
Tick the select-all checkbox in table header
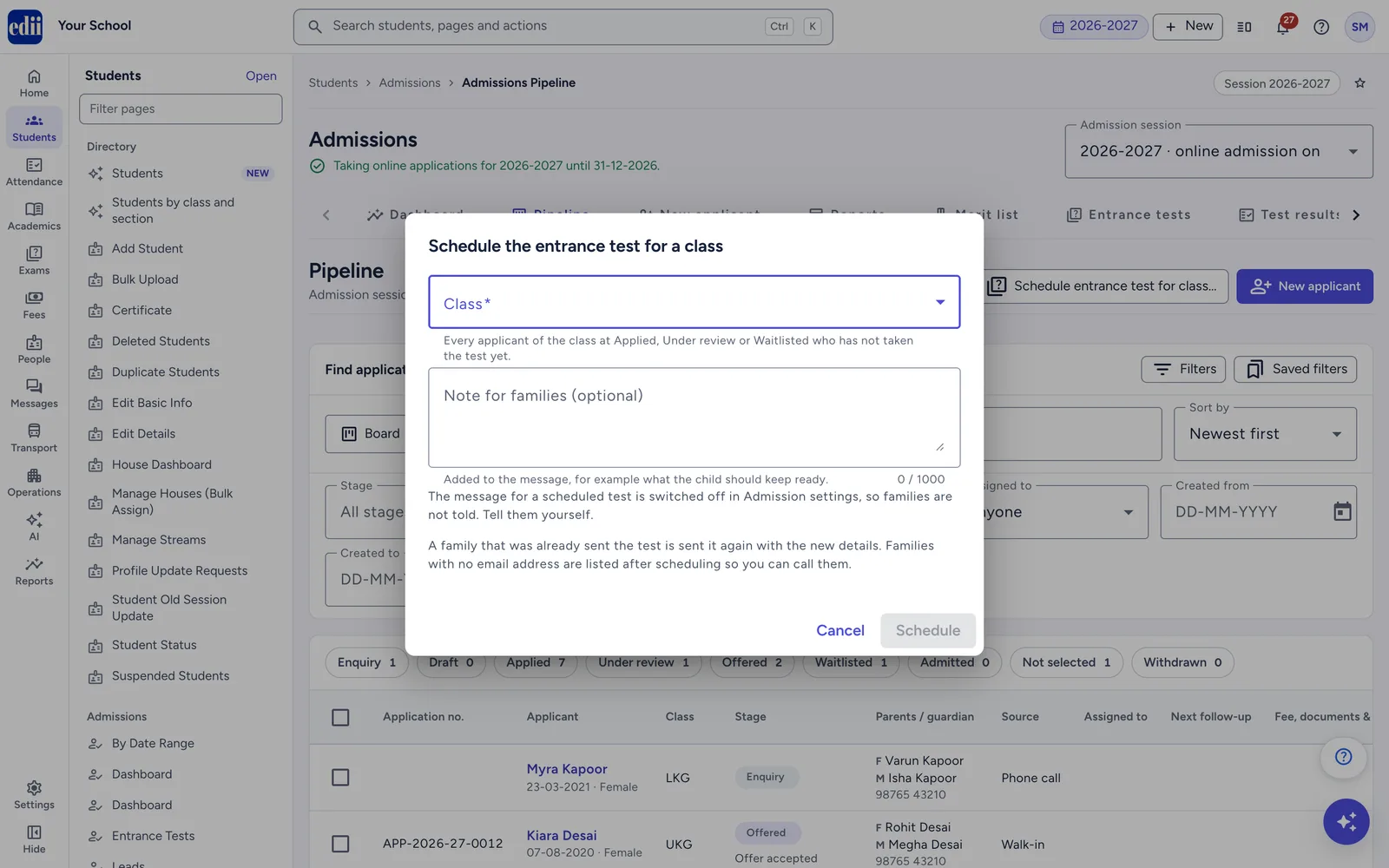point(340,717)
